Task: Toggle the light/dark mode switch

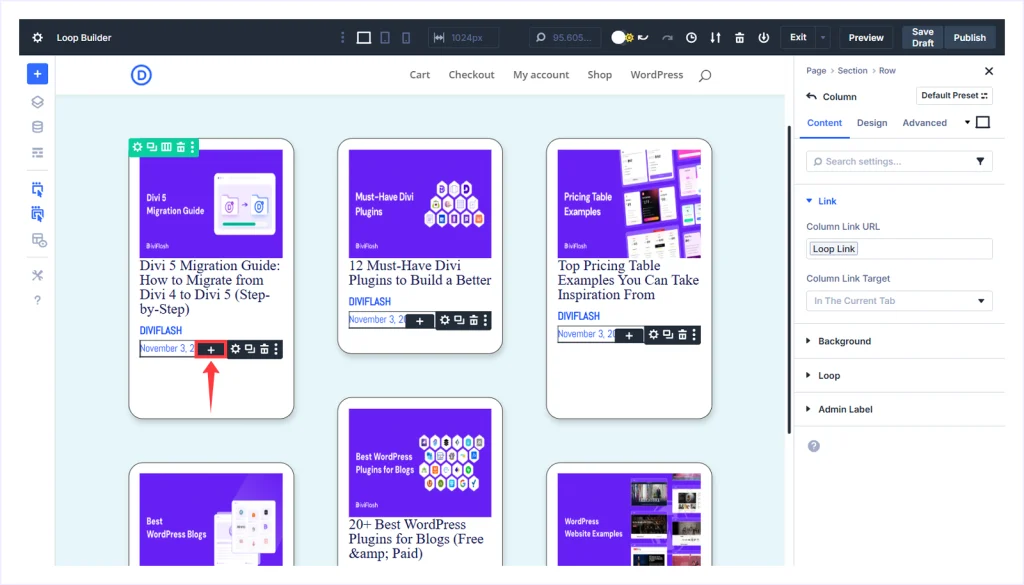Action: [621, 38]
